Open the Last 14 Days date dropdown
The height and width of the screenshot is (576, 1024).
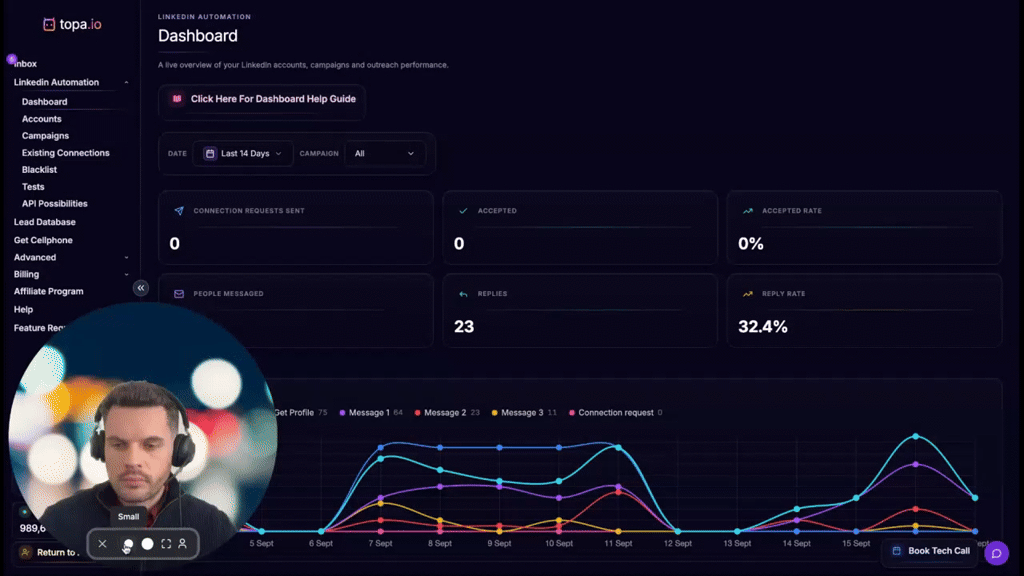[x=243, y=153]
